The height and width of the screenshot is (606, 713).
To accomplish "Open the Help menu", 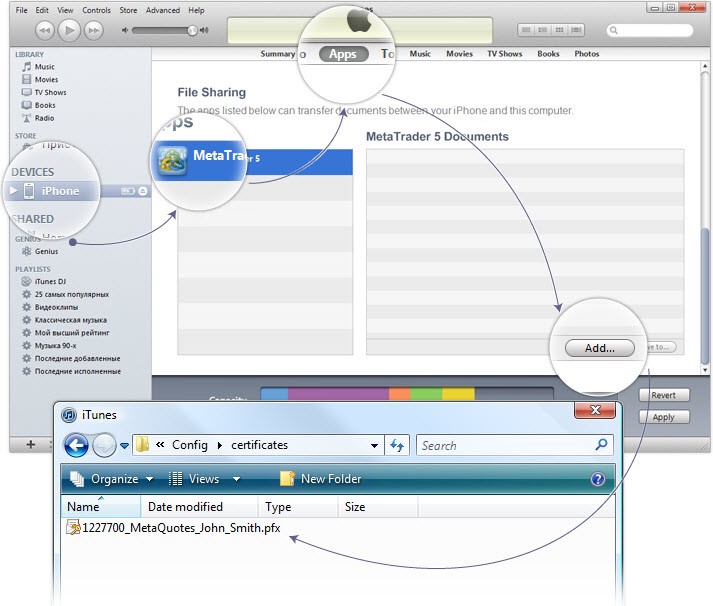I will (x=196, y=10).
